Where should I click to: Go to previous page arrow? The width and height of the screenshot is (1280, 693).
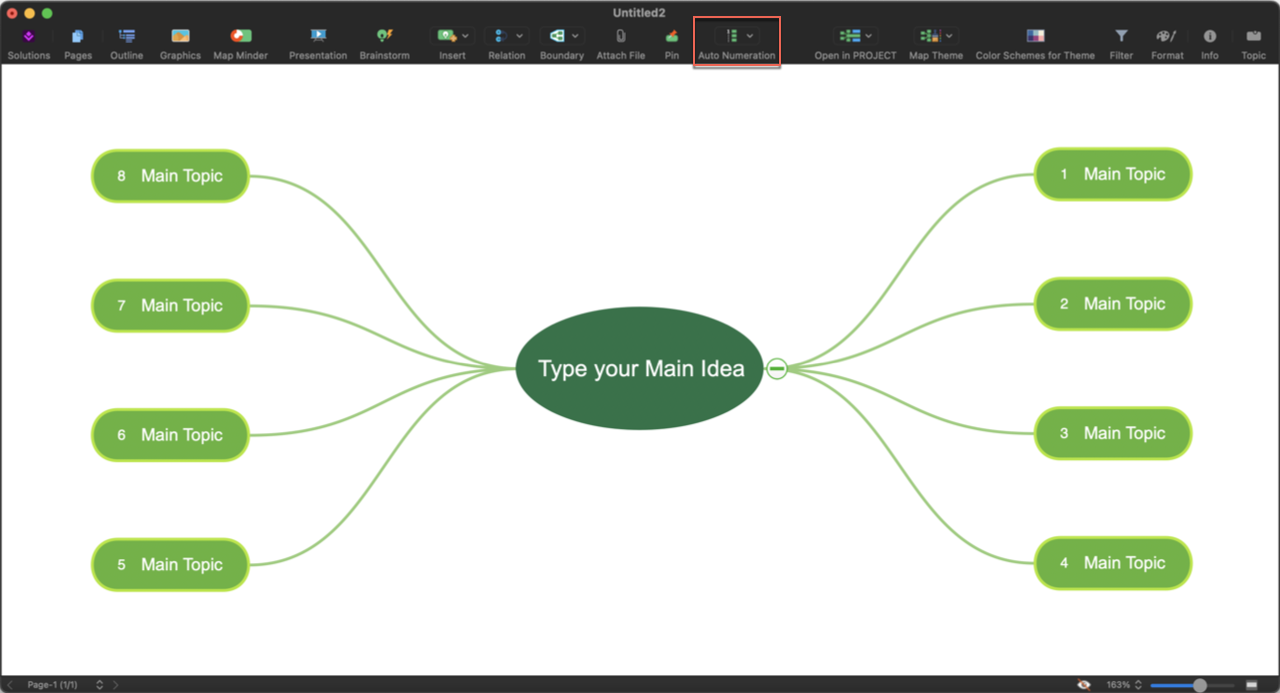click(x=10, y=685)
